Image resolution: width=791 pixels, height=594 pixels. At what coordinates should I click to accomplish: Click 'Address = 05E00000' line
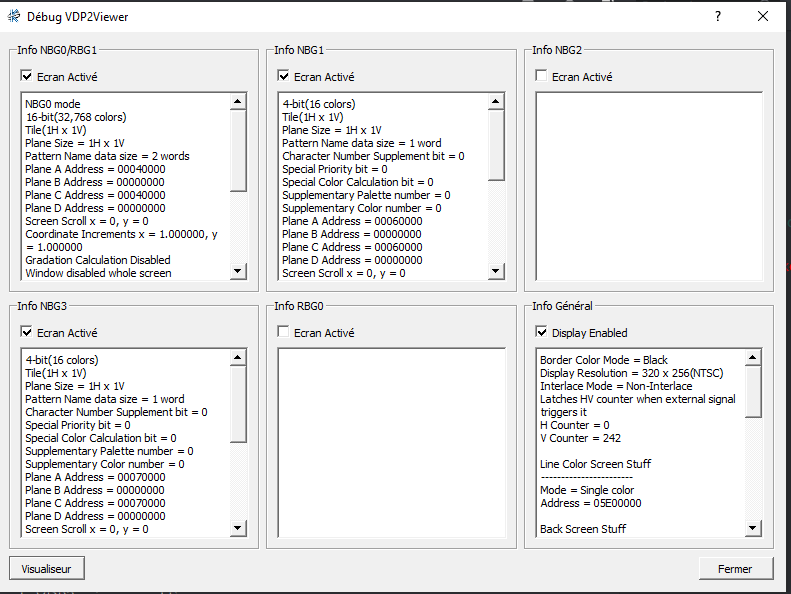coord(591,503)
